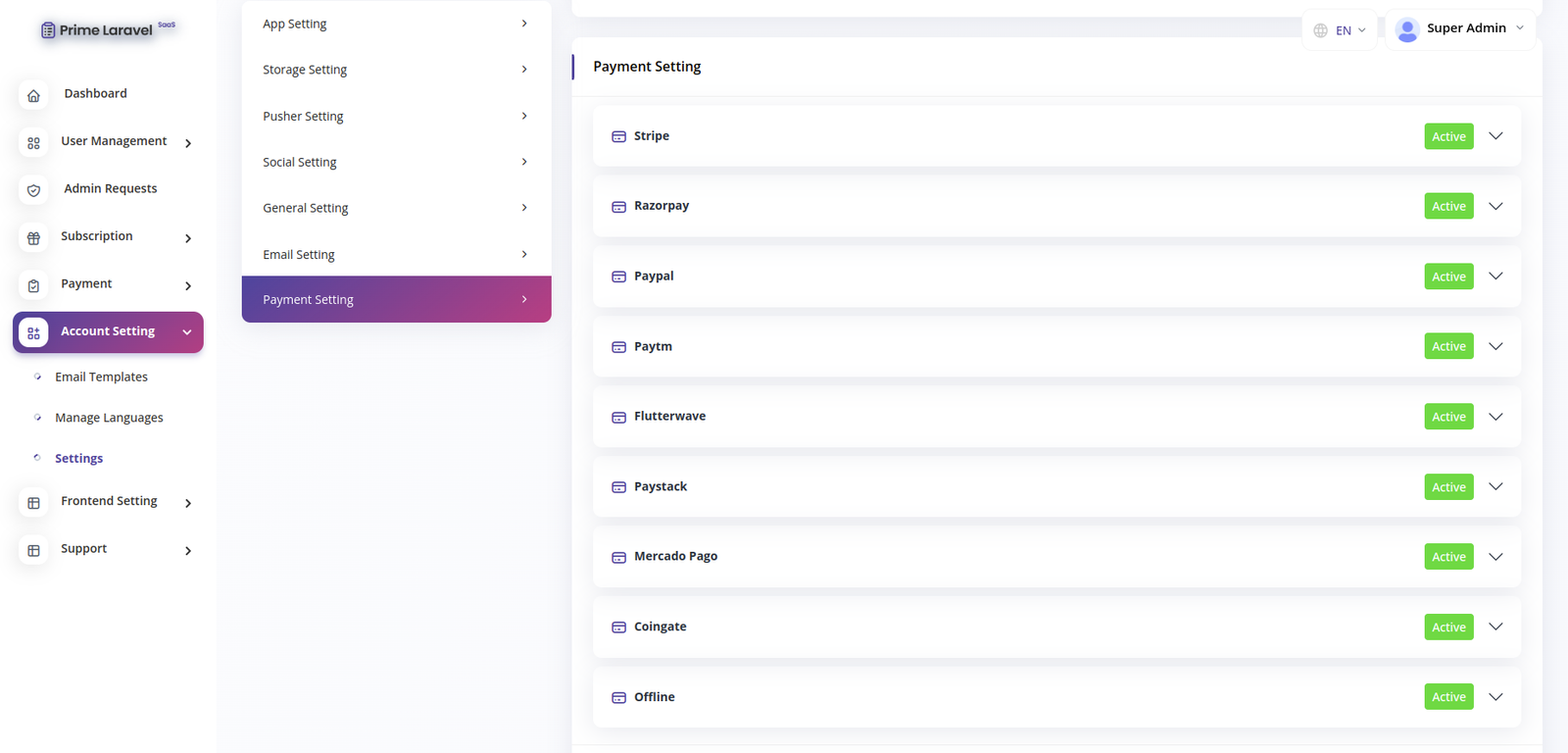
Task: Click the Active badge on Offline row
Action: [1448, 697]
